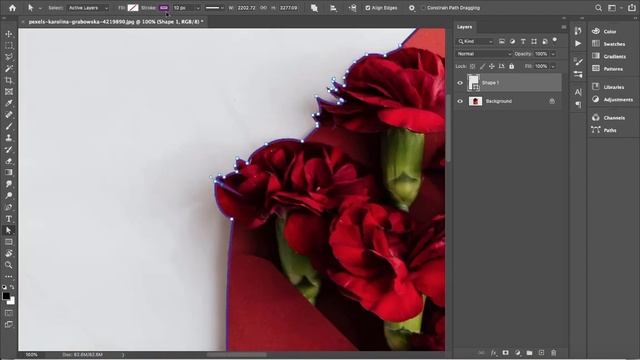Open the Color panel

coord(606,31)
